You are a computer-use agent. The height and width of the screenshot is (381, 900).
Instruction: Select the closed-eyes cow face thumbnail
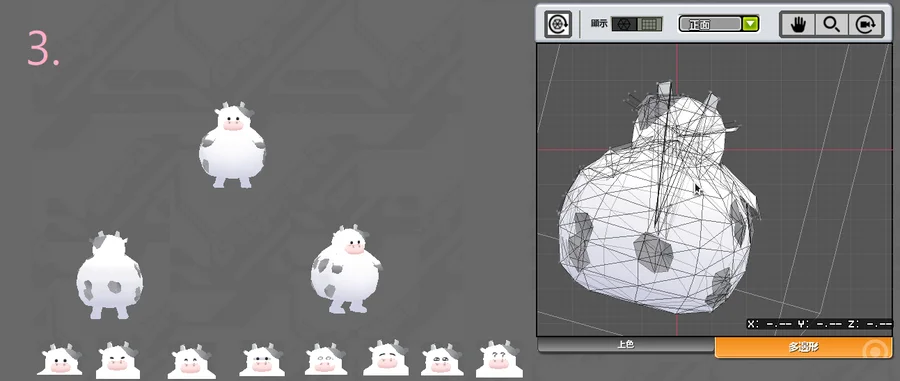pyautogui.click(x=192, y=361)
